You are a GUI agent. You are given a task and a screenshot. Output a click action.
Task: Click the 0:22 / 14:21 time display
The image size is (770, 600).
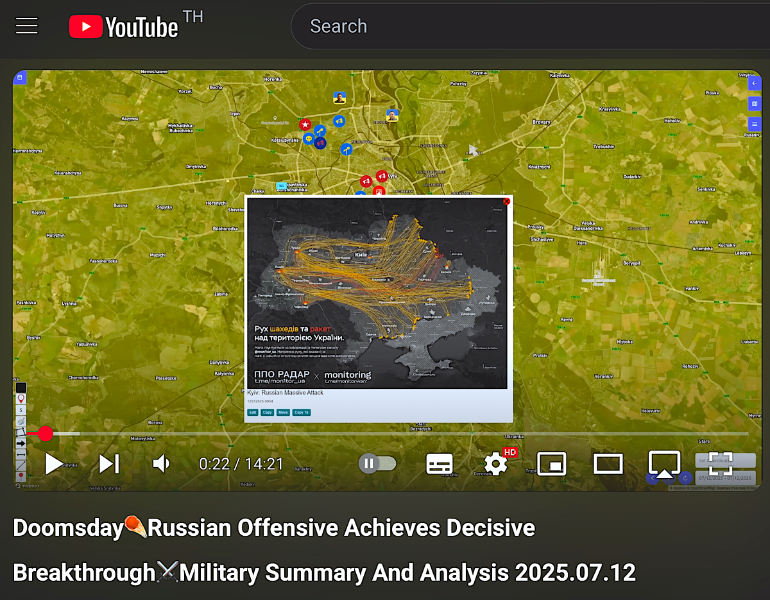241,464
